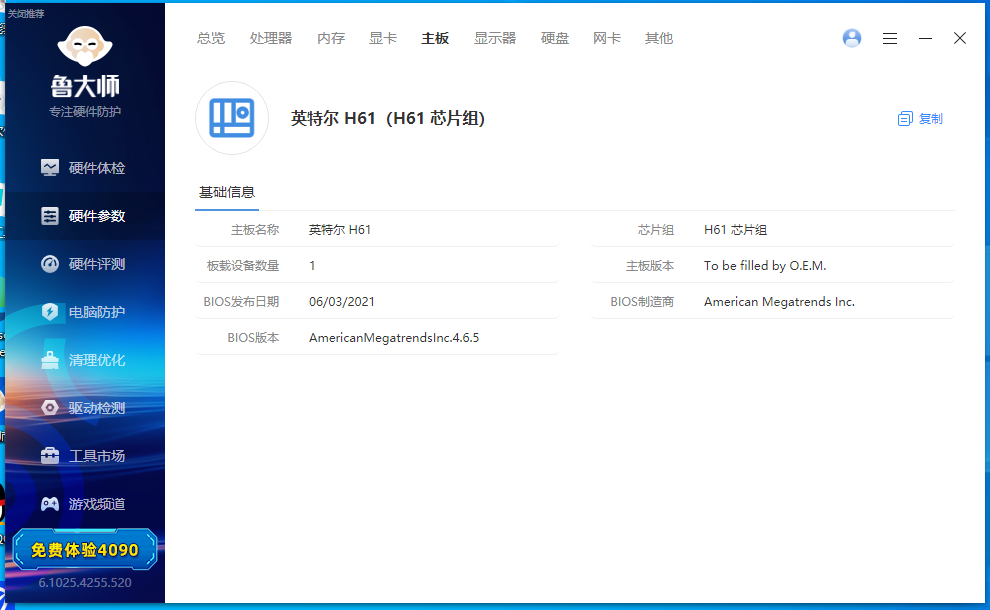Switch to the 显示器 tab

(495, 39)
